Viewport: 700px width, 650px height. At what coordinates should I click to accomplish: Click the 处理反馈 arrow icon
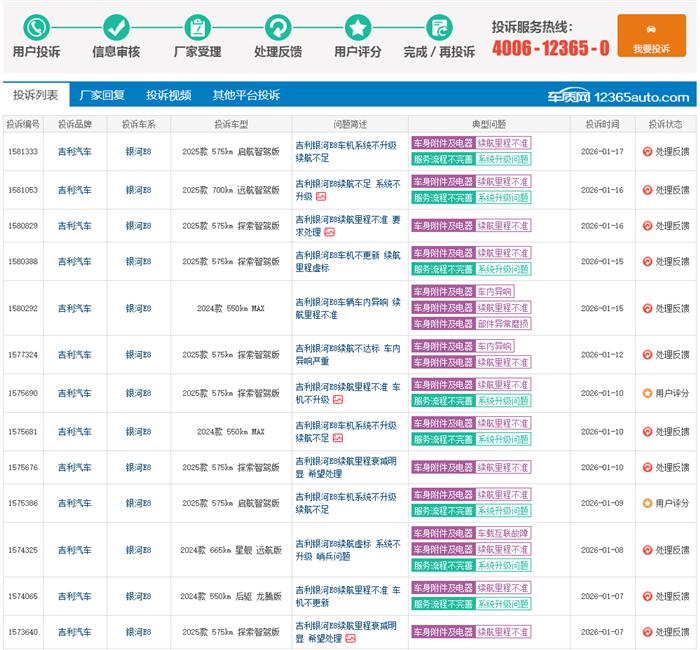point(278,27)
